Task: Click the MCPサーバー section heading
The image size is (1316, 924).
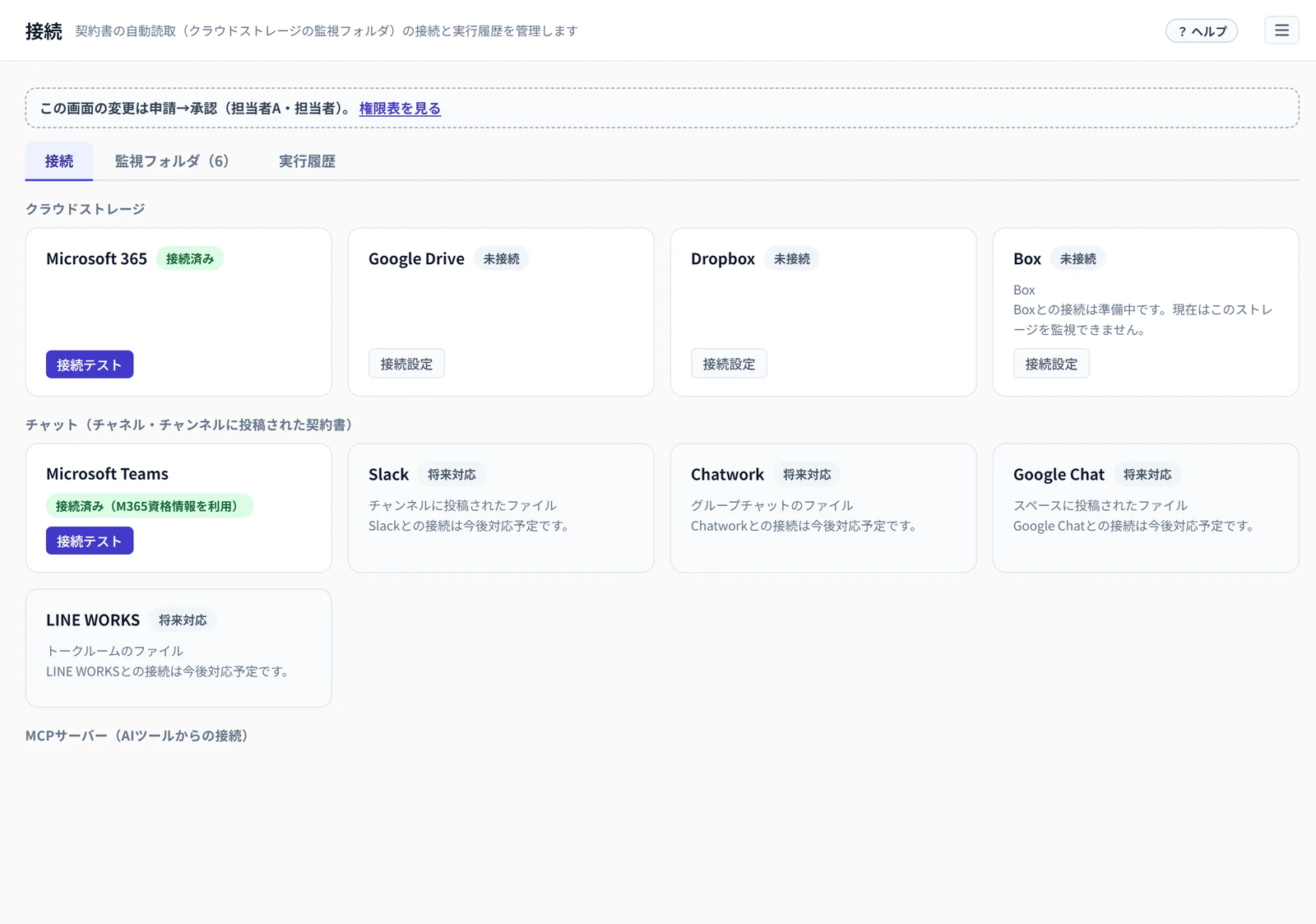Action: tap(137, 736)
